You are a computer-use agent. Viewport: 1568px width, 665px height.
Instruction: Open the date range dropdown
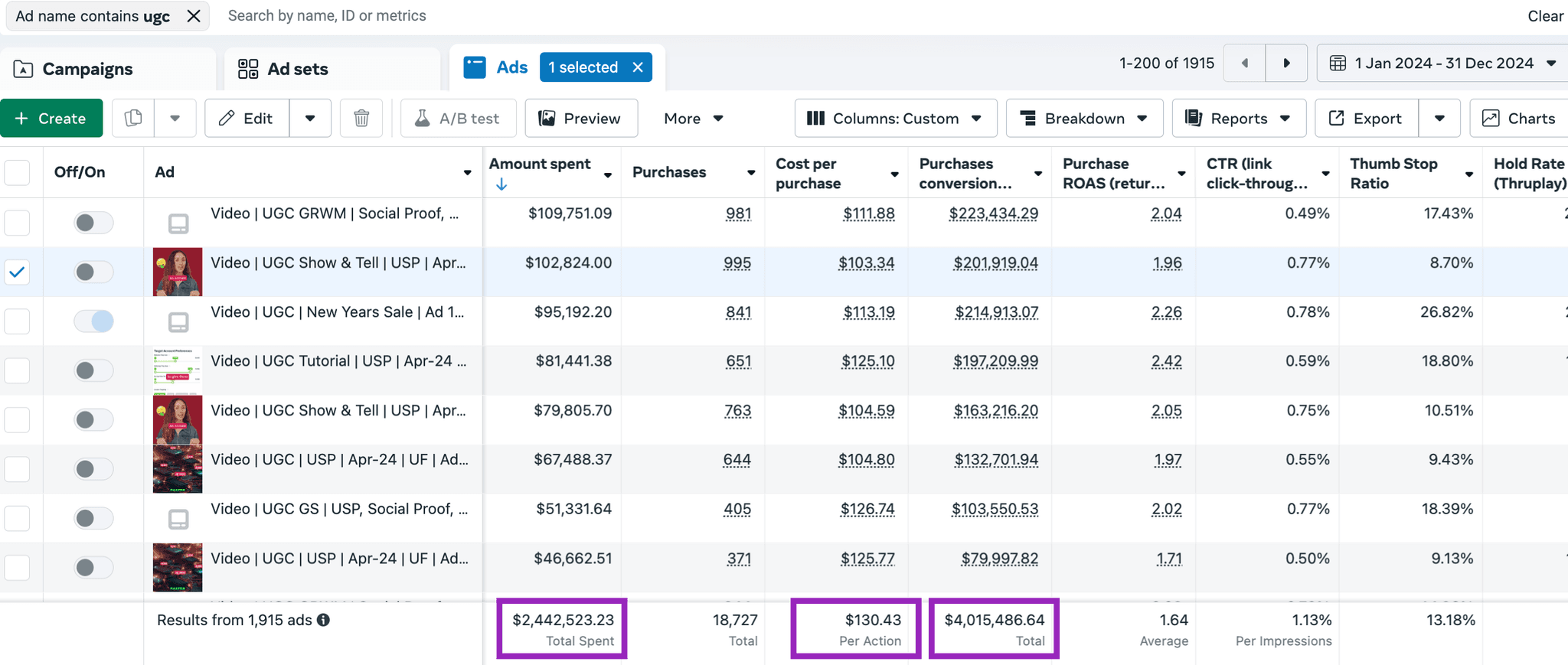pos(1442,64)
